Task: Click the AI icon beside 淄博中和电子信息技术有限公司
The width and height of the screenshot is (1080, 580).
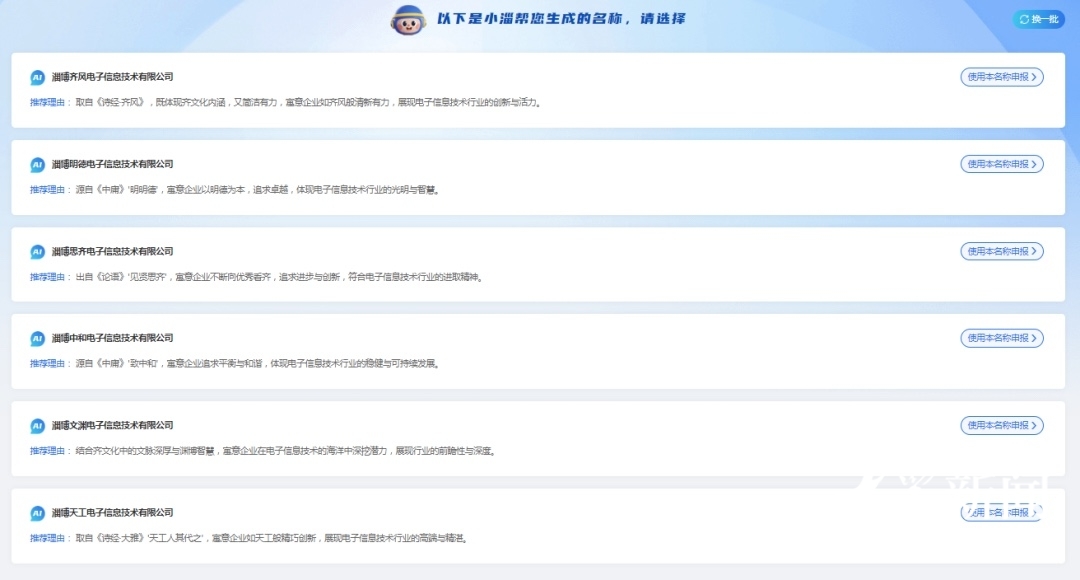Action: pos(38,339)
